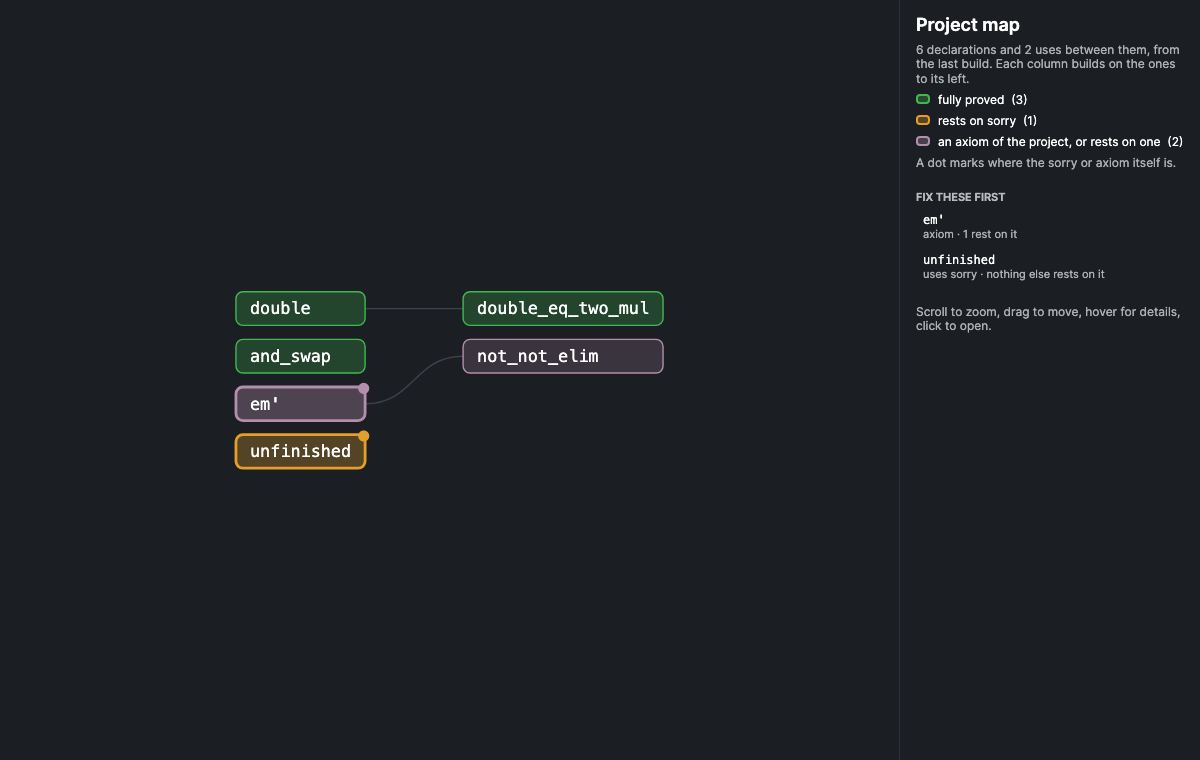Open the double_eq_two_mul node
This screenshot has width=1200, height=760.
coord(563,308)
